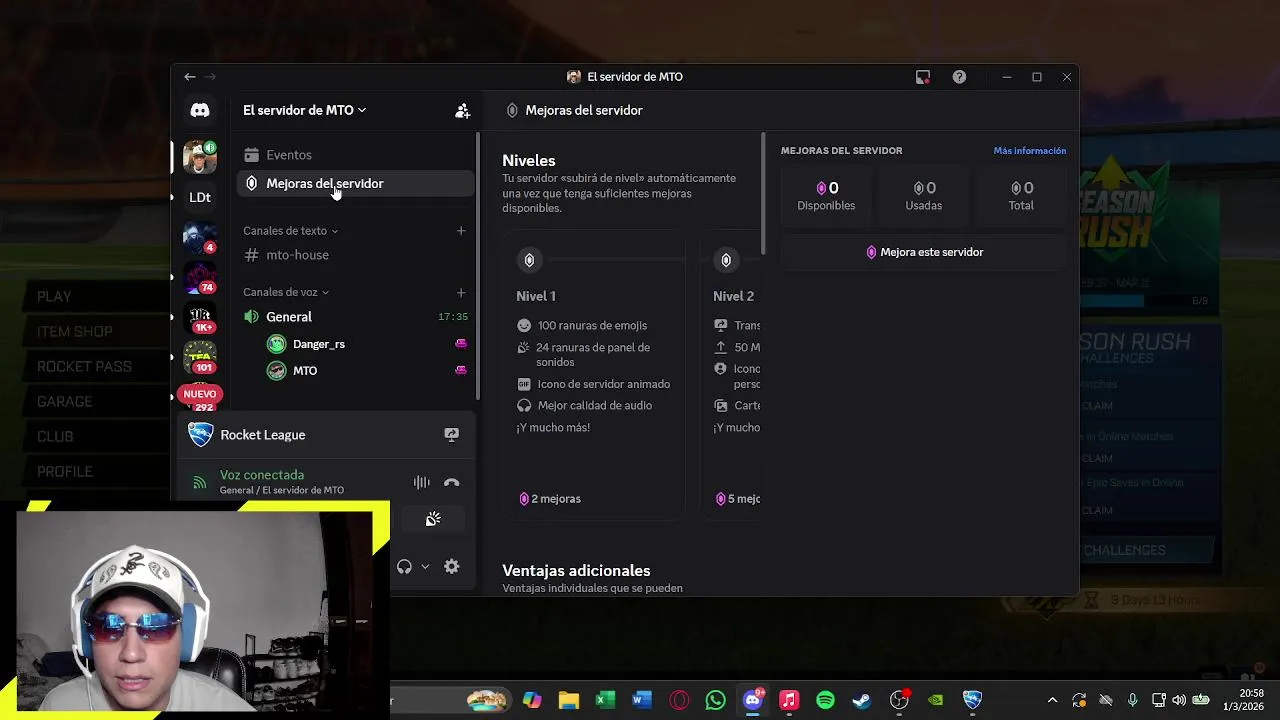Select Nivel 2 level marker icon

pos(726,260)
